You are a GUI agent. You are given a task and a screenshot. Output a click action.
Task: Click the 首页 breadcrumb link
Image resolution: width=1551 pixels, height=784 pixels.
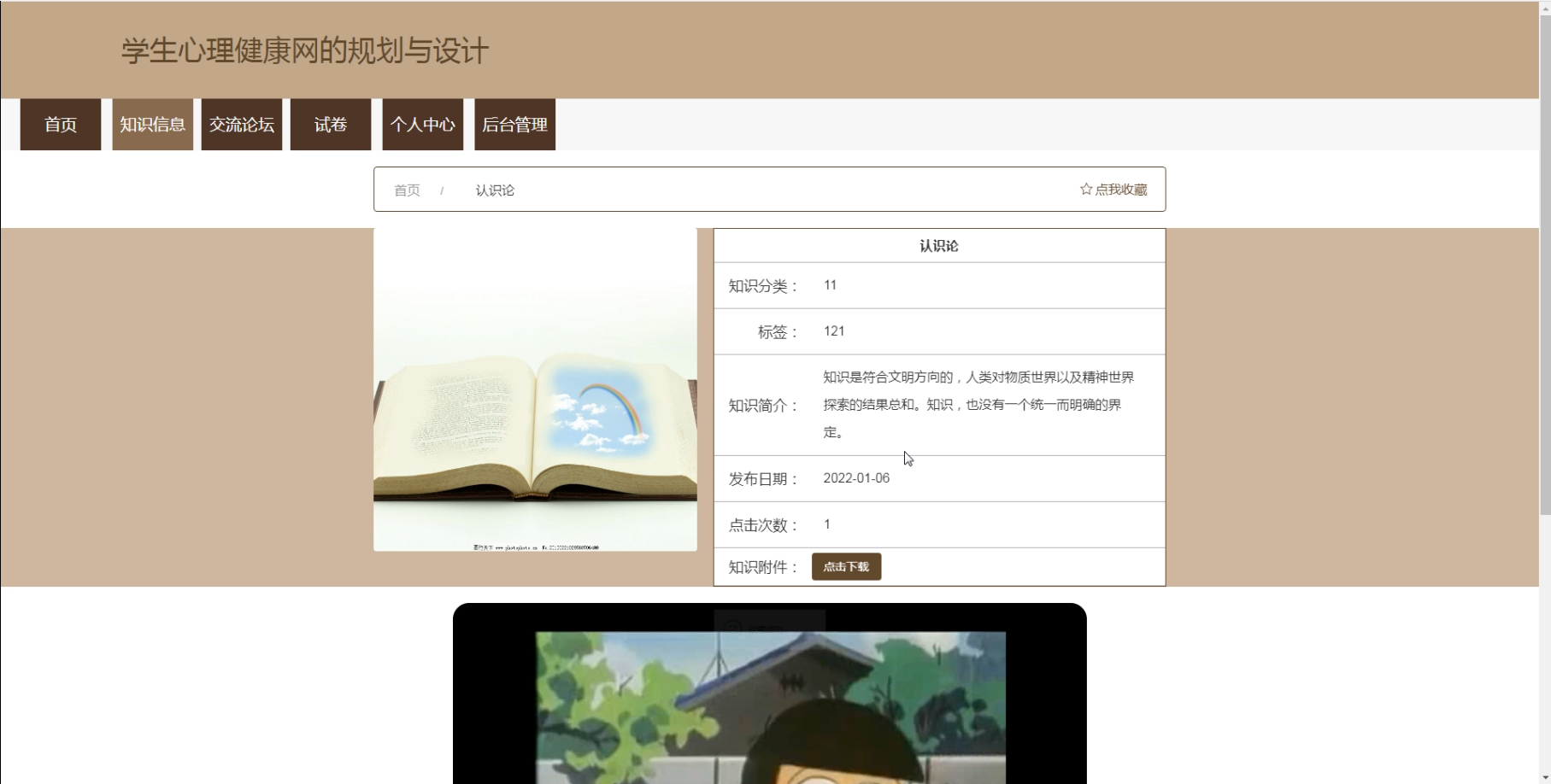click(x=407, y=190)
